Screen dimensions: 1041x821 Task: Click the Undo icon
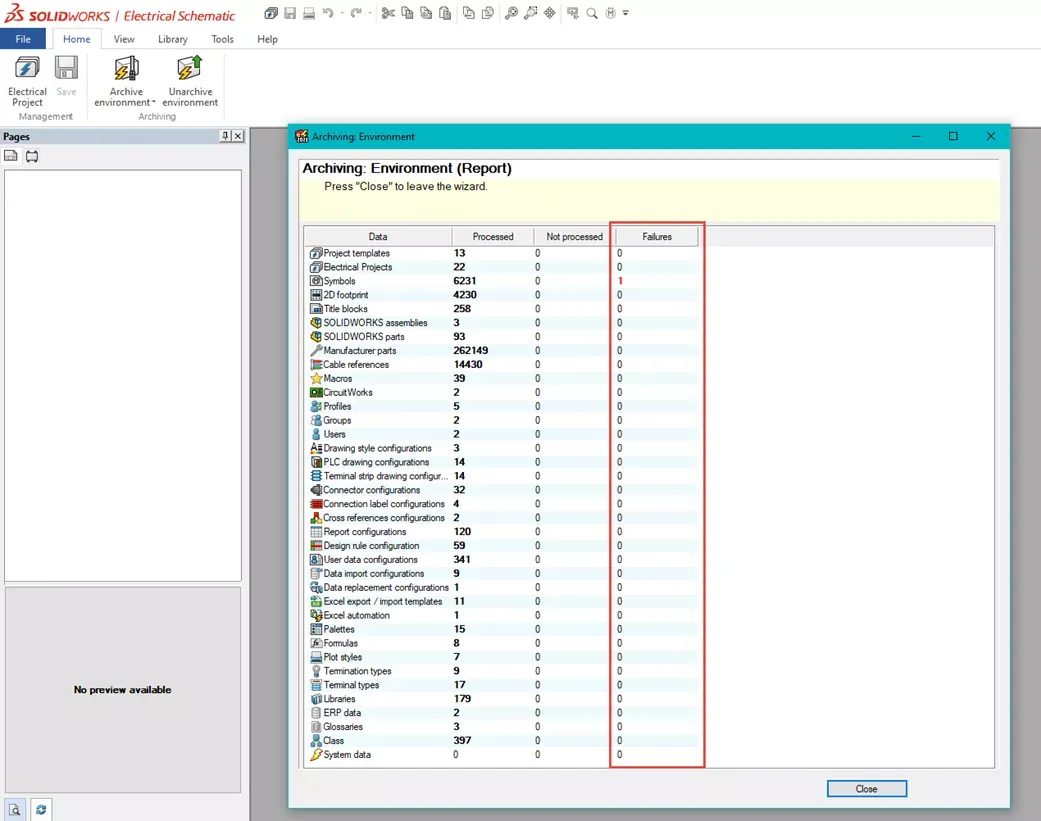click(x=328, y=13)
